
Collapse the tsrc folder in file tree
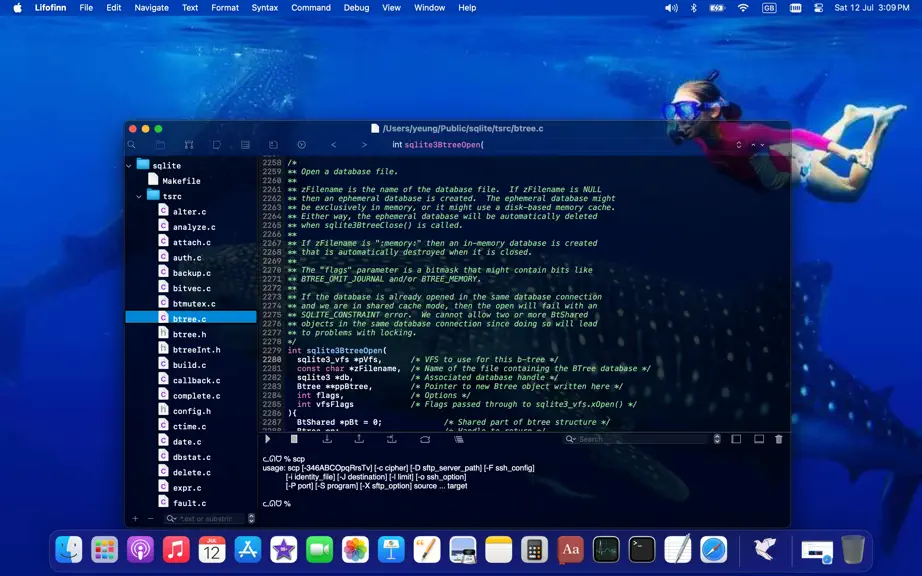coord(139,196)
